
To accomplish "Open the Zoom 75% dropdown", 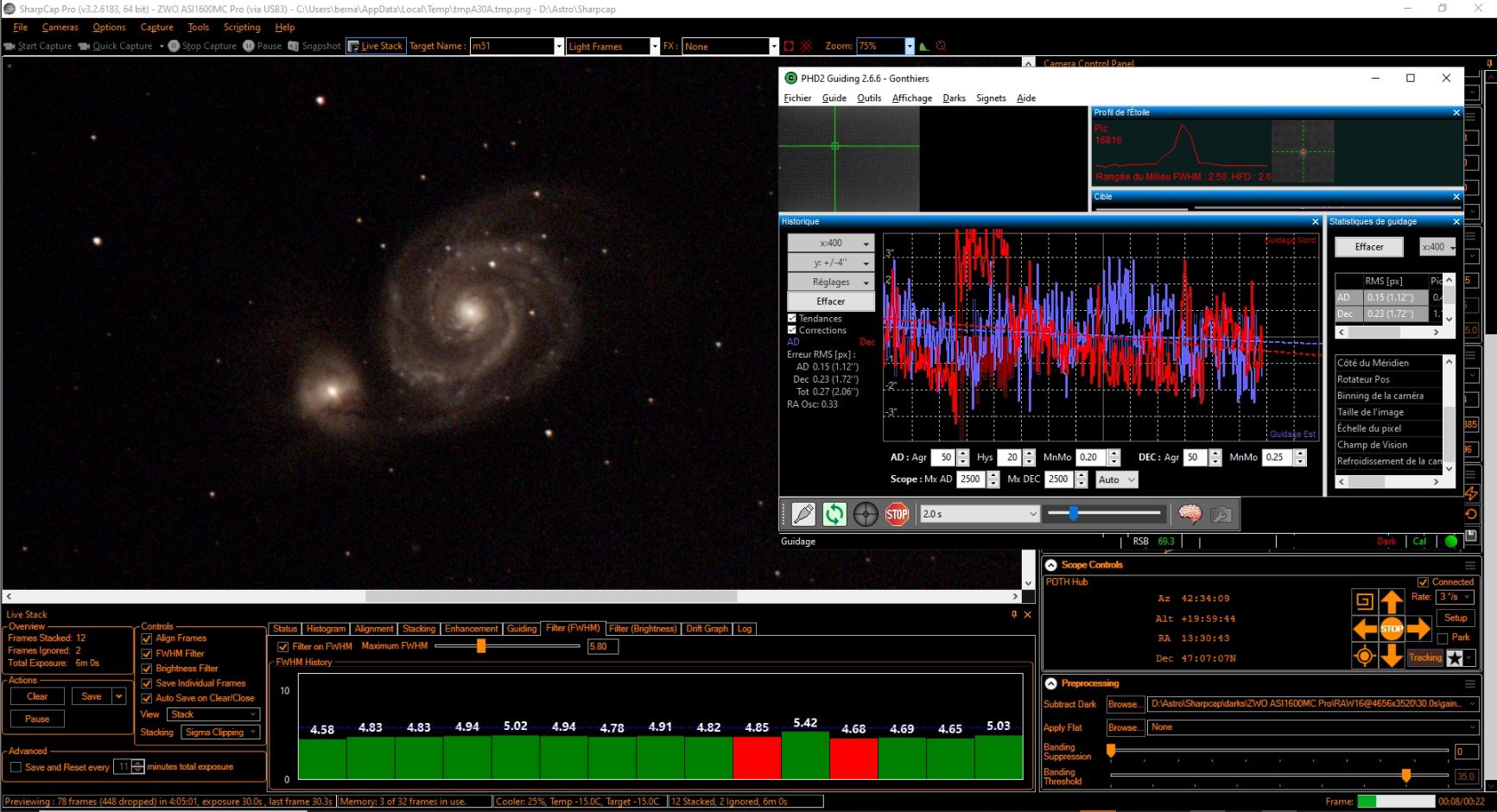I will click(x=909, y=47).
